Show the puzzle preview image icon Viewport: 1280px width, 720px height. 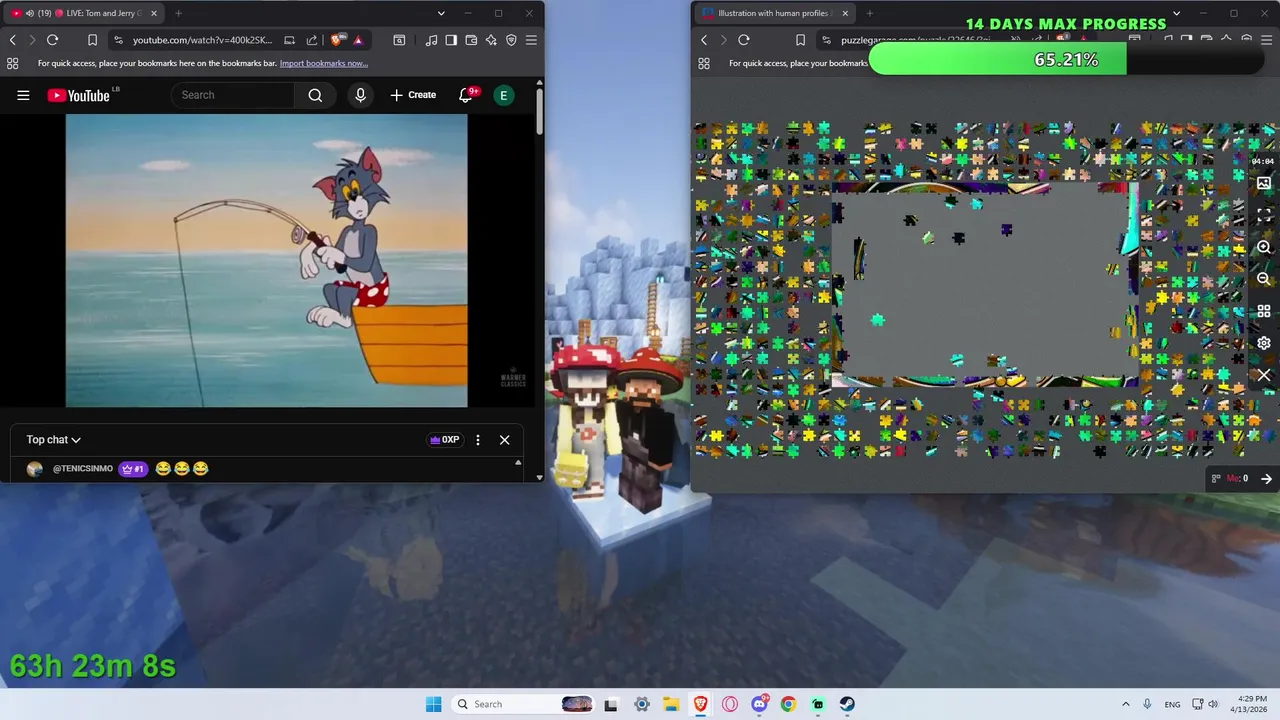pyautogui.click(x=1264, y=184)
